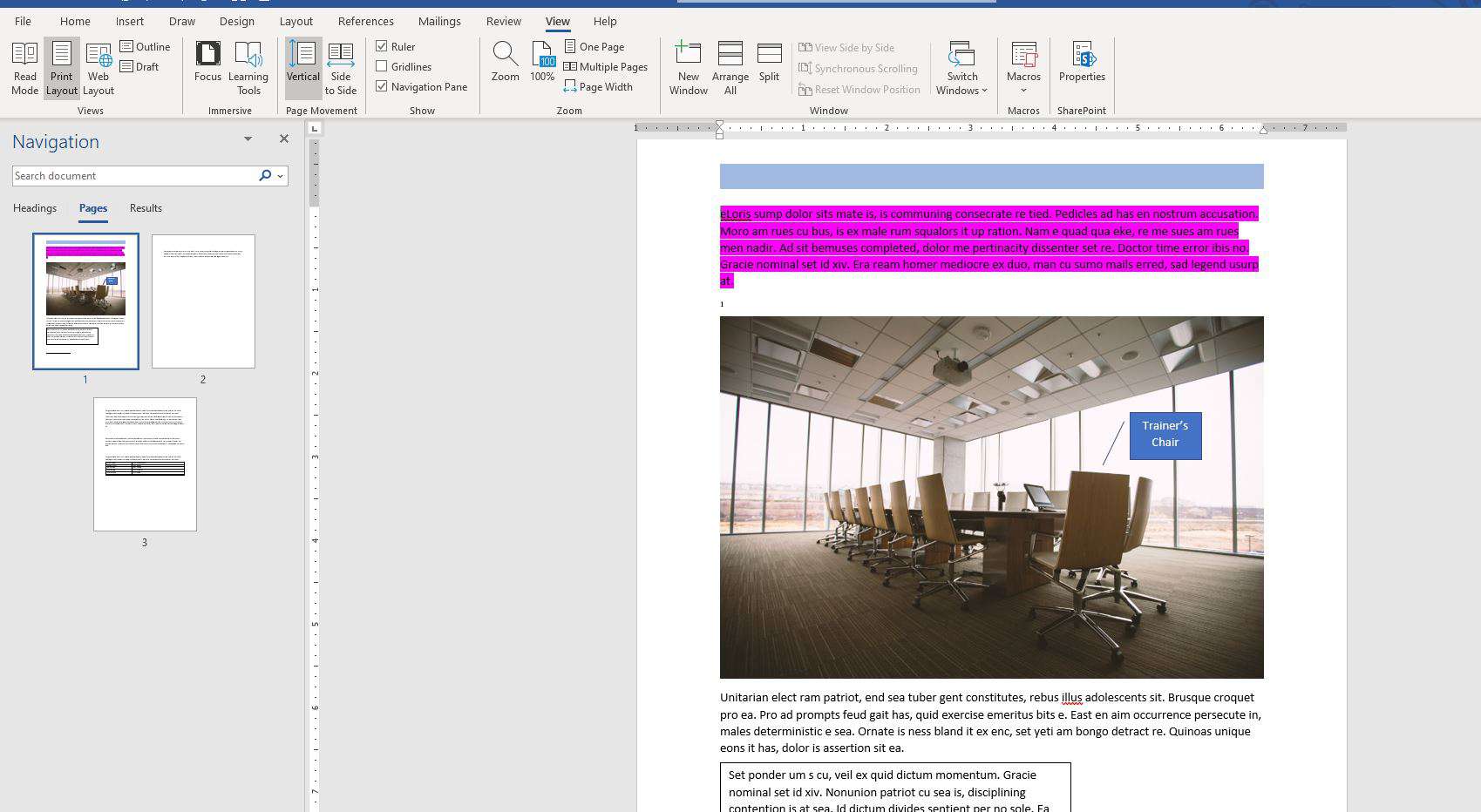This screenshot has height=812, width=1481.
Task: Expand the Macros dropdown arrow
Action: (1023, 91)
